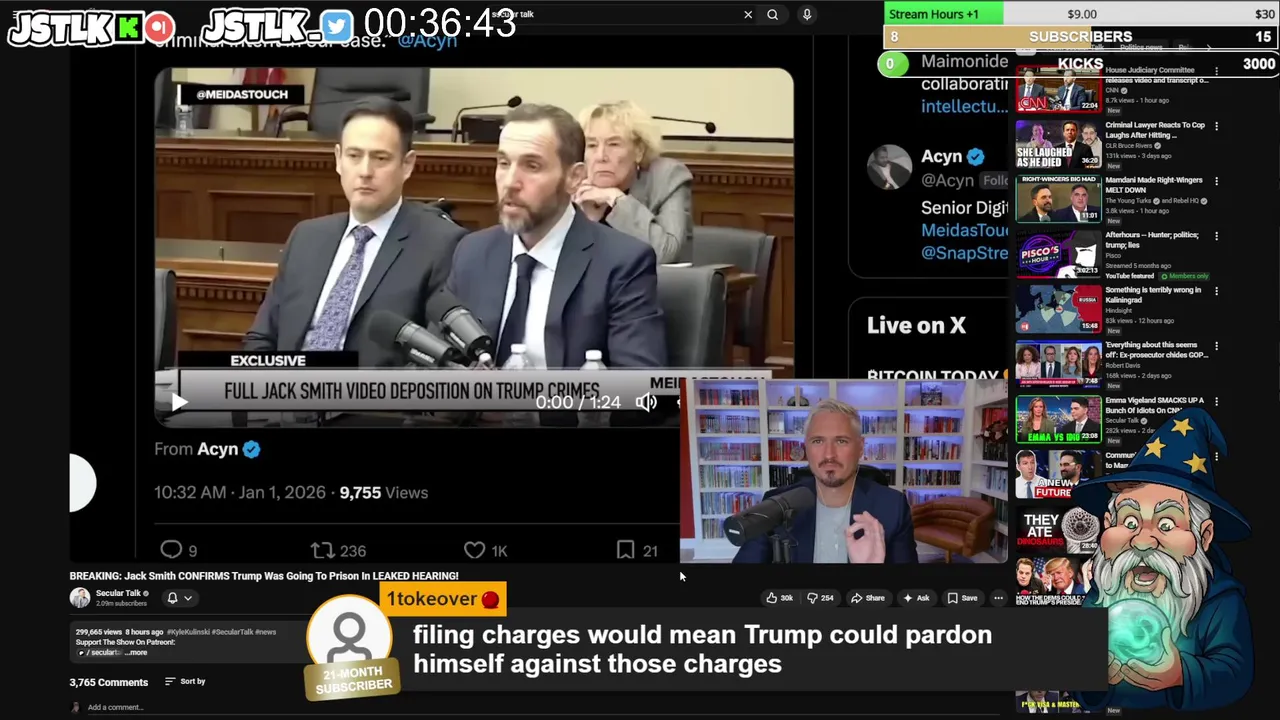
Task: Like the video showing 30k likes
Action: 779,598
